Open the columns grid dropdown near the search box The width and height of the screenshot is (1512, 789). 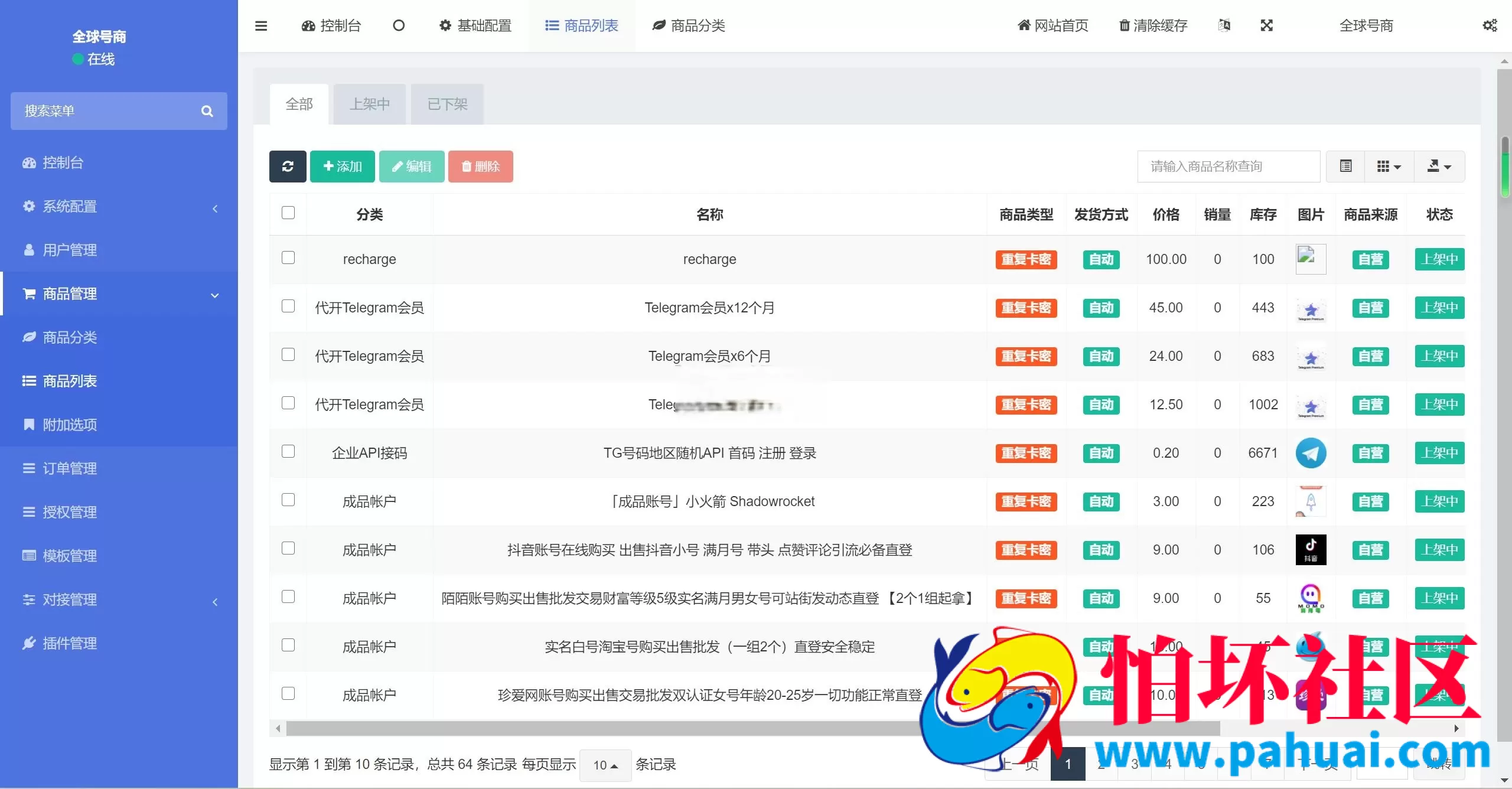[x=1389, y=166]
